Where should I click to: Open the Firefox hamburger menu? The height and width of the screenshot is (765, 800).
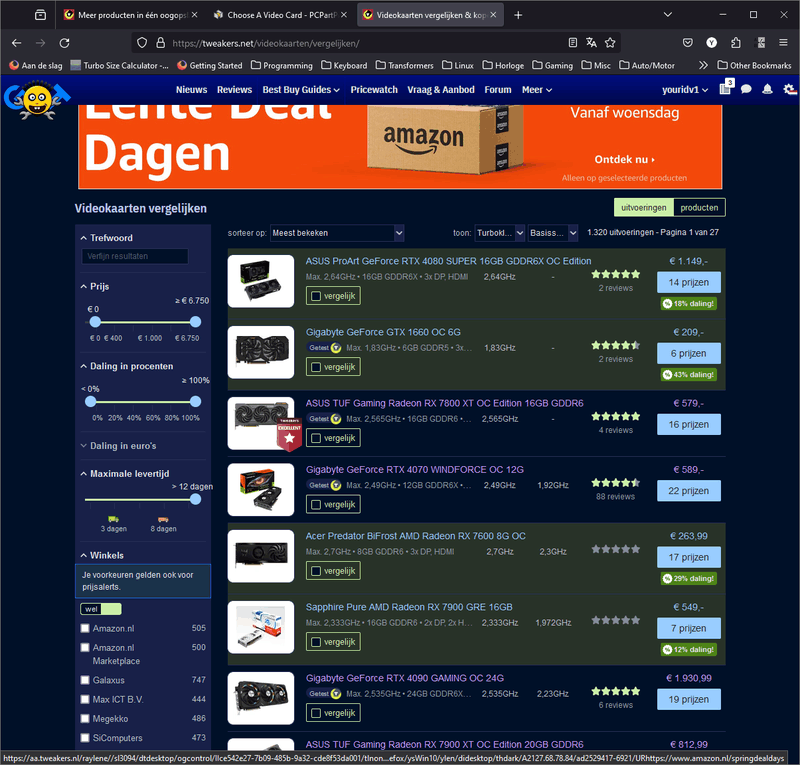tap(784, 43)
